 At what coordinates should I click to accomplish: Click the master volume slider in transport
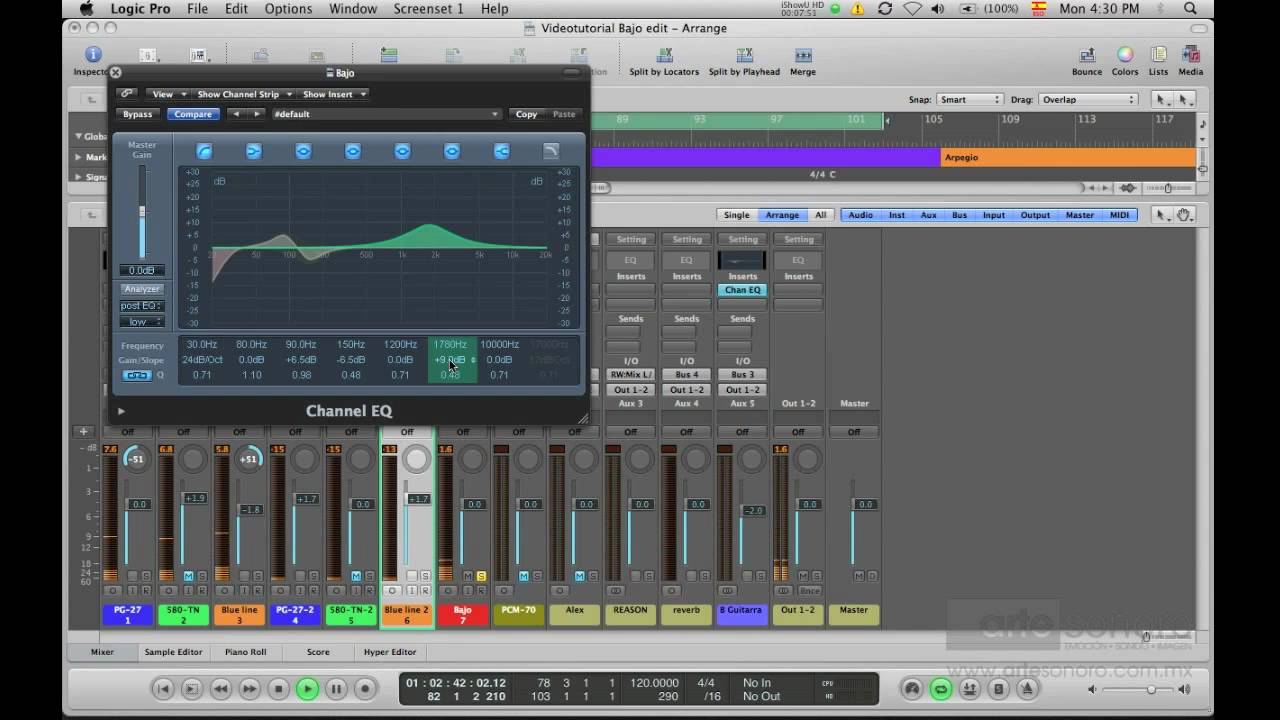[x=1151, y=689]
